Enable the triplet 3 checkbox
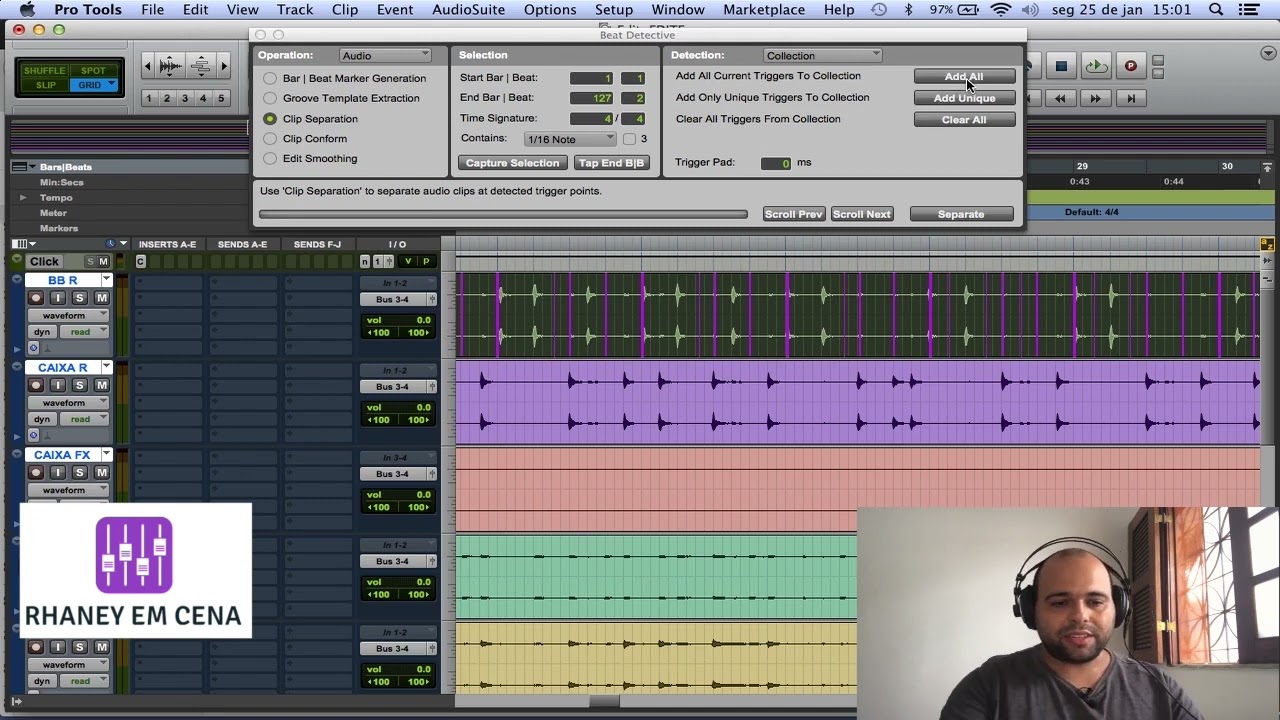 (x=630, y=139)
